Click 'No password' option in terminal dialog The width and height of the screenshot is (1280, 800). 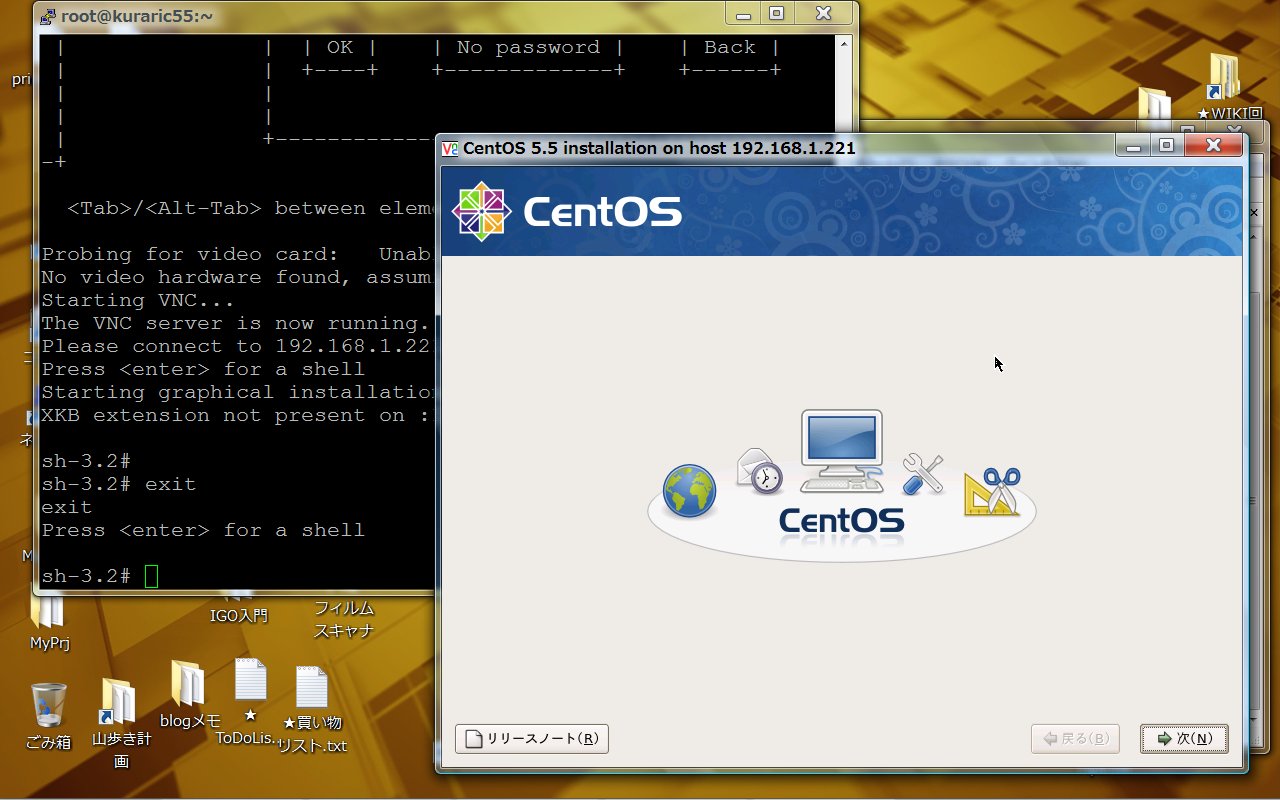[528, 47]
